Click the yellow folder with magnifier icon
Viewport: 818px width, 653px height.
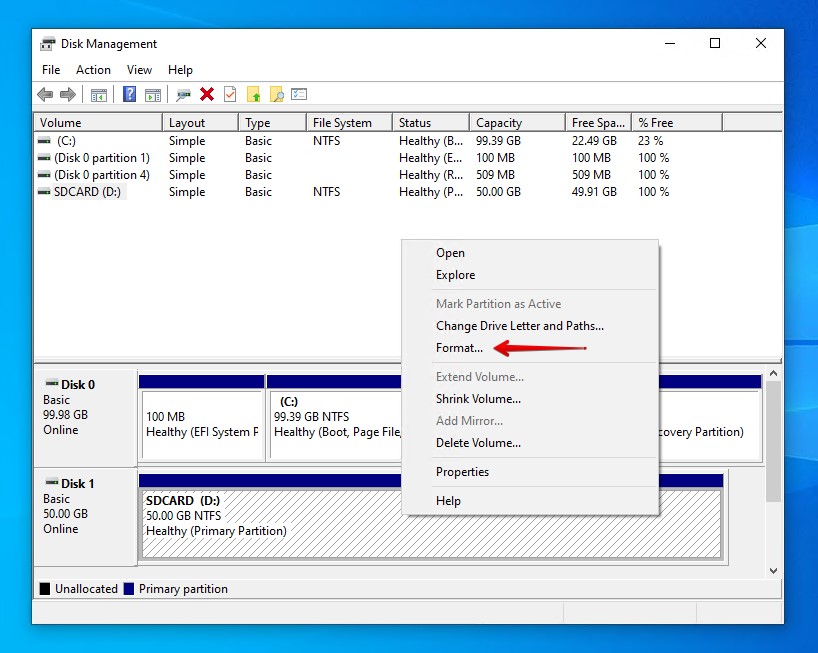(276, 95)
